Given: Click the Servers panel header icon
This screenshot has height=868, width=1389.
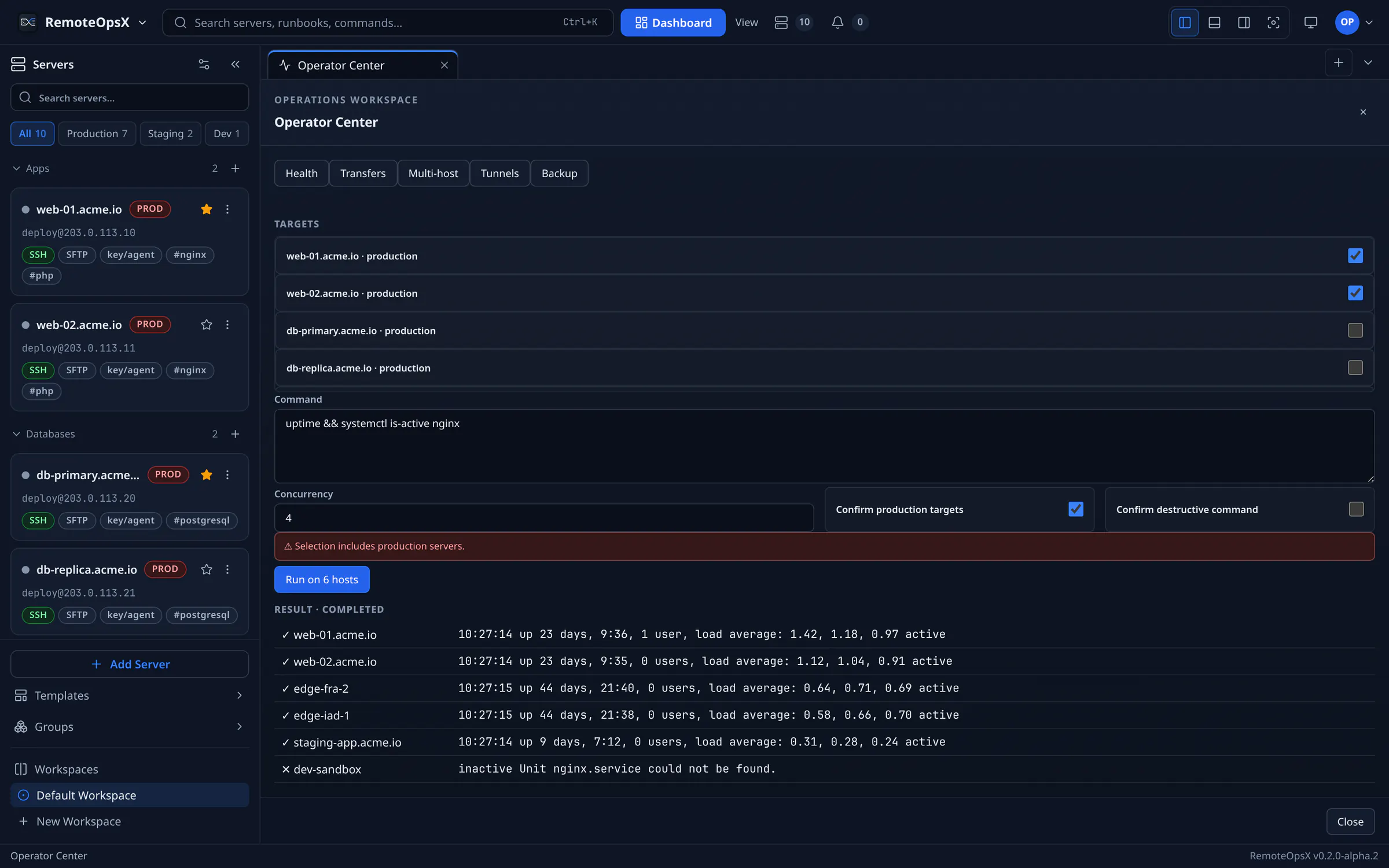Looking at the screenshot, I should coord(18,64).
